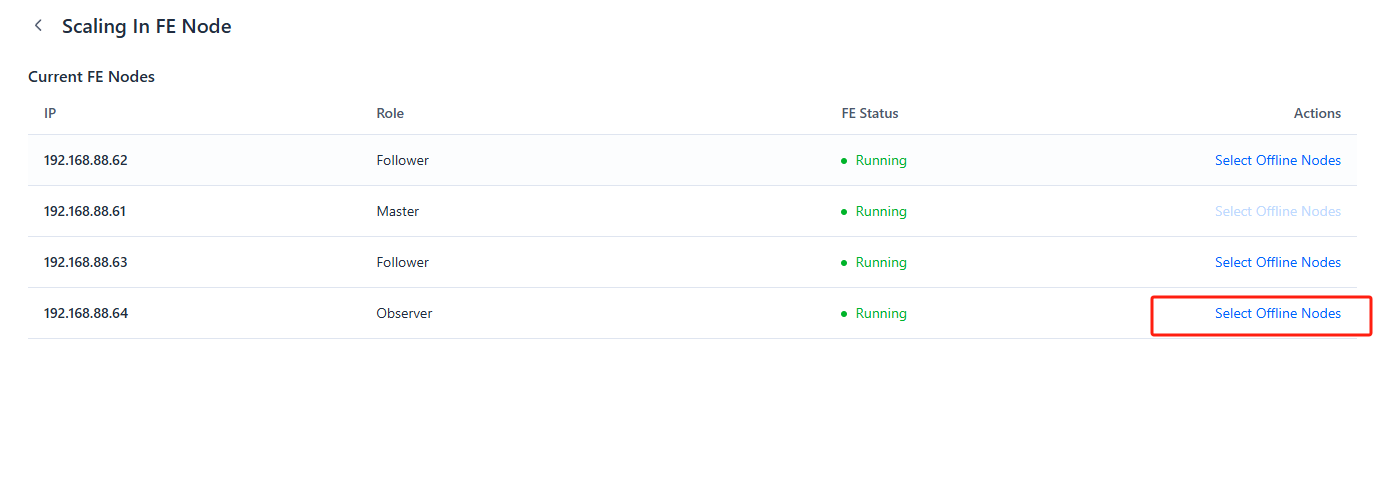Click the Master role cell
Screen dimensions: 1384x495
tap(398, 211)
